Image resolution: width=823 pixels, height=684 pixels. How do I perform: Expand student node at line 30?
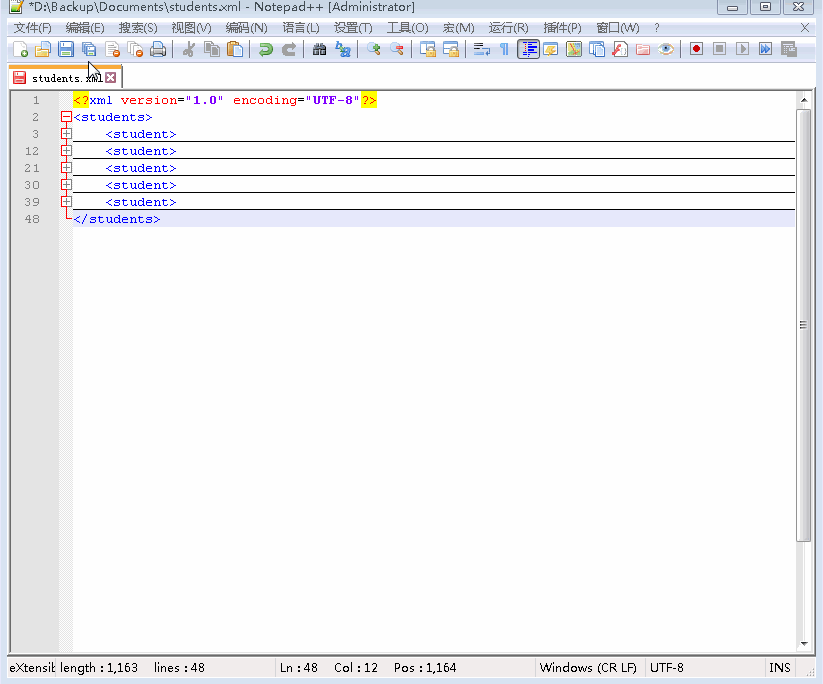[x=66, y=185]
